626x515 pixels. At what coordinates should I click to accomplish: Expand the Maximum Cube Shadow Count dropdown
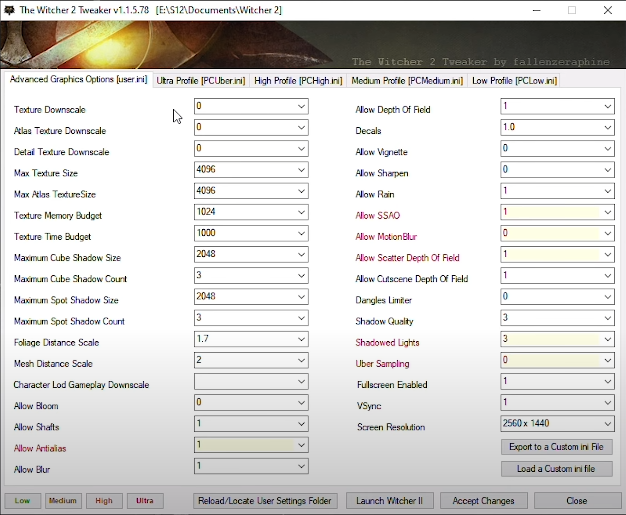click(251, 275)
